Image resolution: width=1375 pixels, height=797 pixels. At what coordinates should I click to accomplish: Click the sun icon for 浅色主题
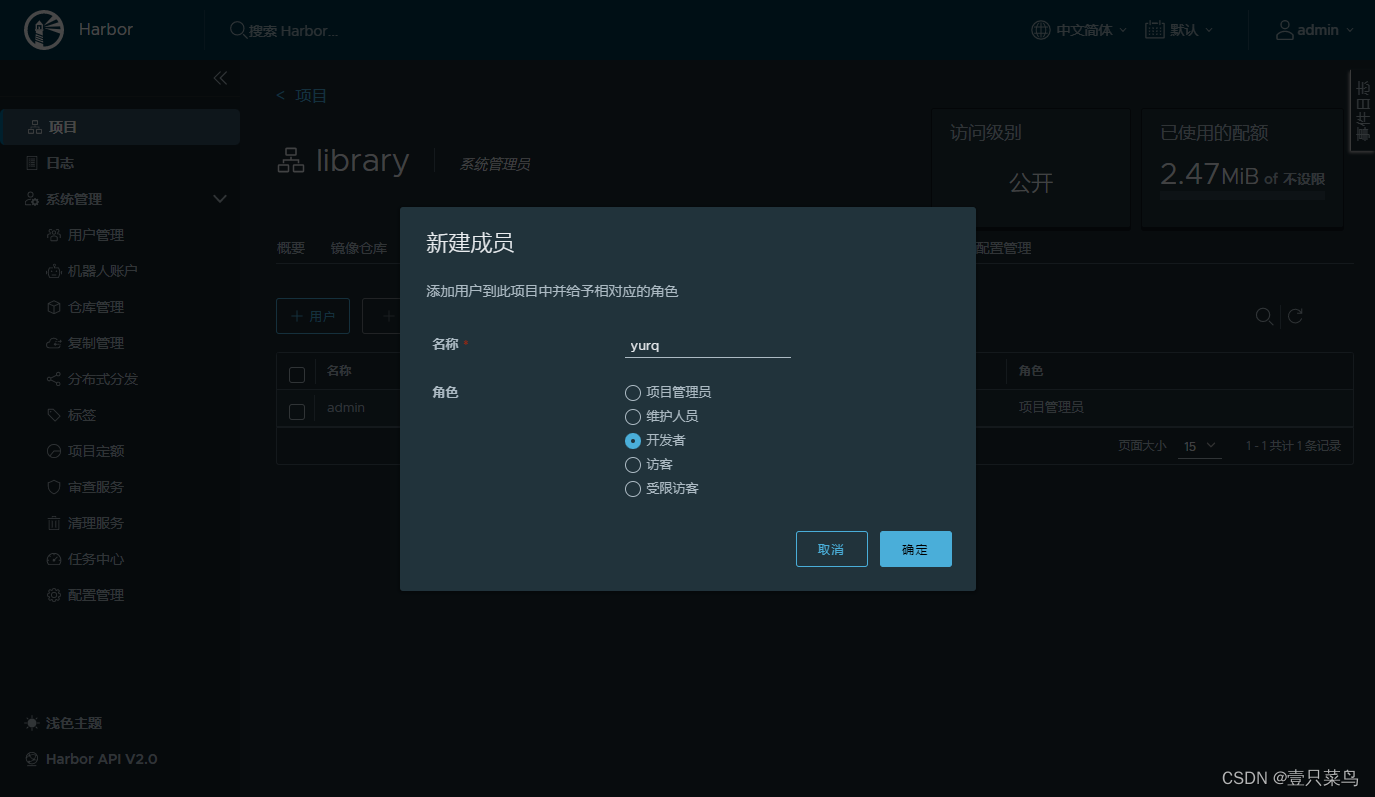[x=32, y=723]
